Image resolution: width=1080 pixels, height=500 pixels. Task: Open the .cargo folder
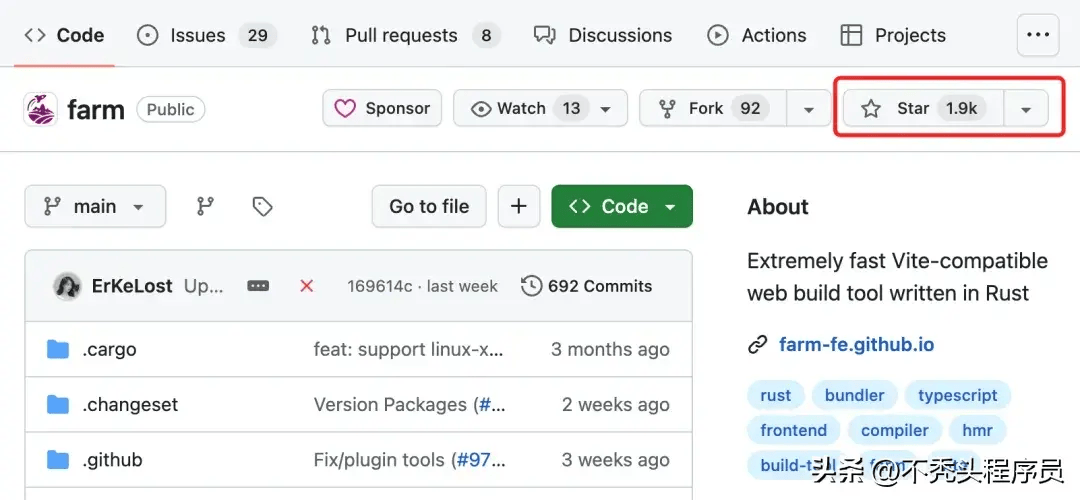point(109,349)
